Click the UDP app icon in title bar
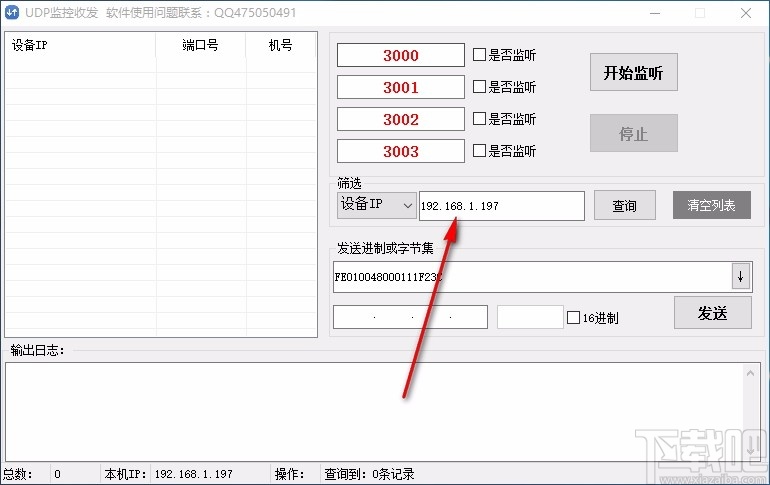Image resolution: width=770 pixels, height=485 pixels. (11, 12)
